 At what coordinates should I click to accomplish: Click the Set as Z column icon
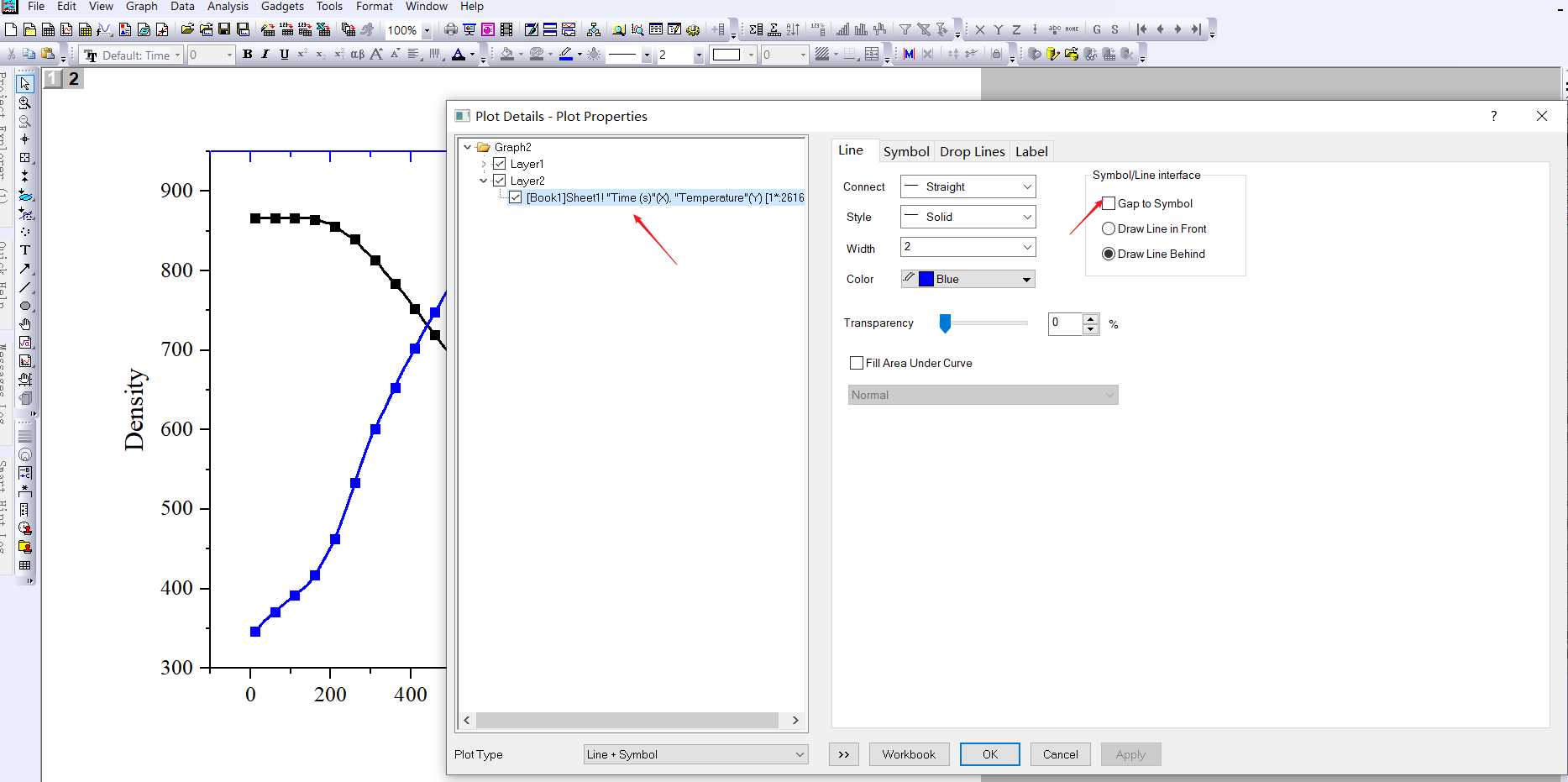pyautogui.click(x=1016, y=29)
